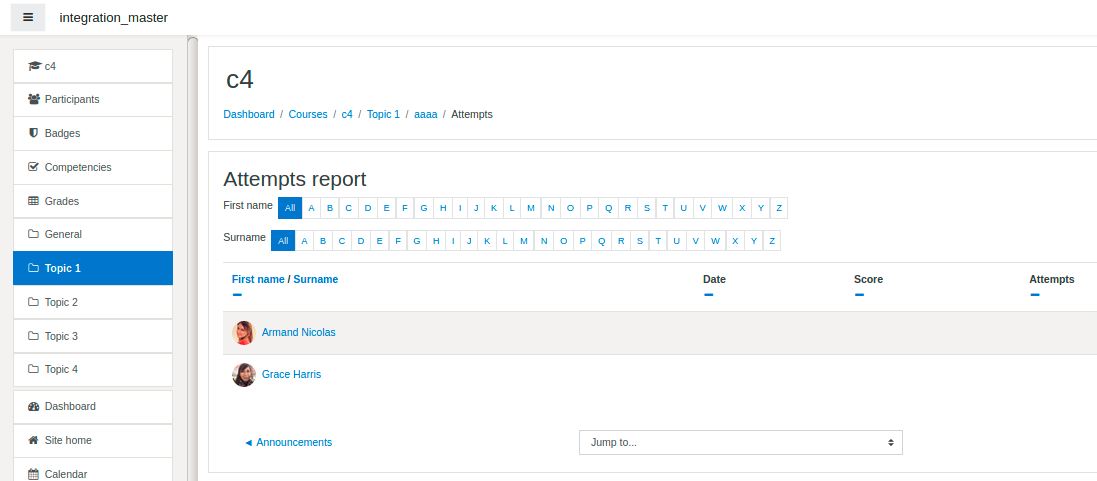Viewport: 1097px width, 481px height.
Task: Filter First name by letter M
Action: pyautogui.click(x=531, y=208)
